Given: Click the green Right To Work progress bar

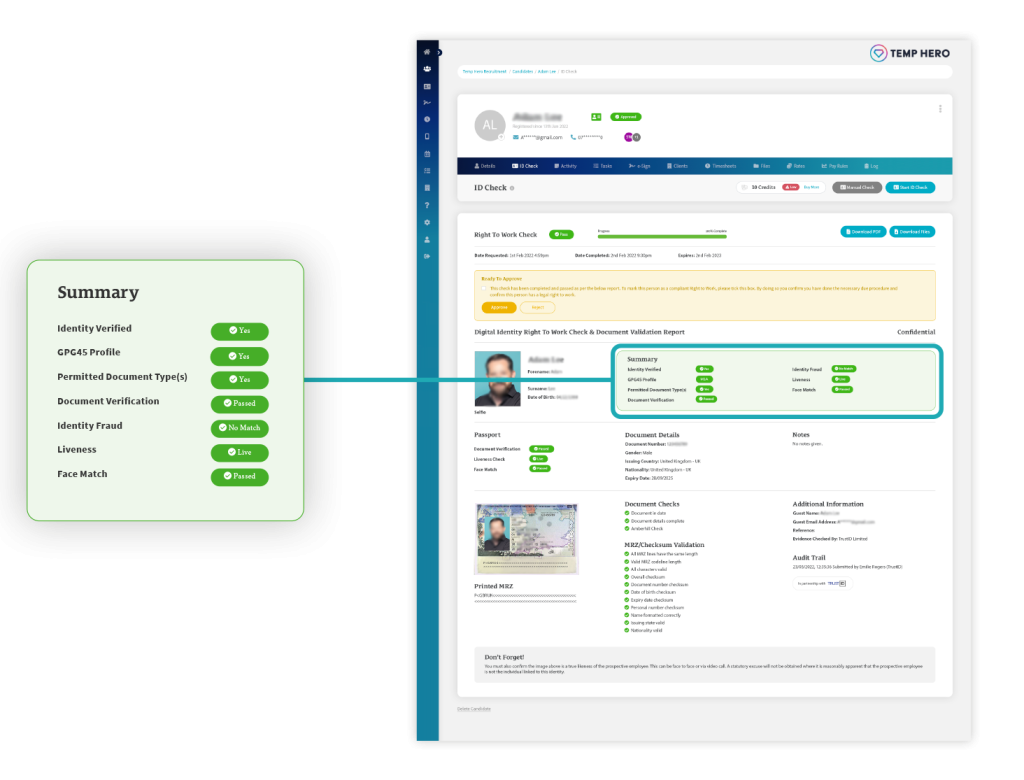Looking at the screenshot, I should point(662,236).
